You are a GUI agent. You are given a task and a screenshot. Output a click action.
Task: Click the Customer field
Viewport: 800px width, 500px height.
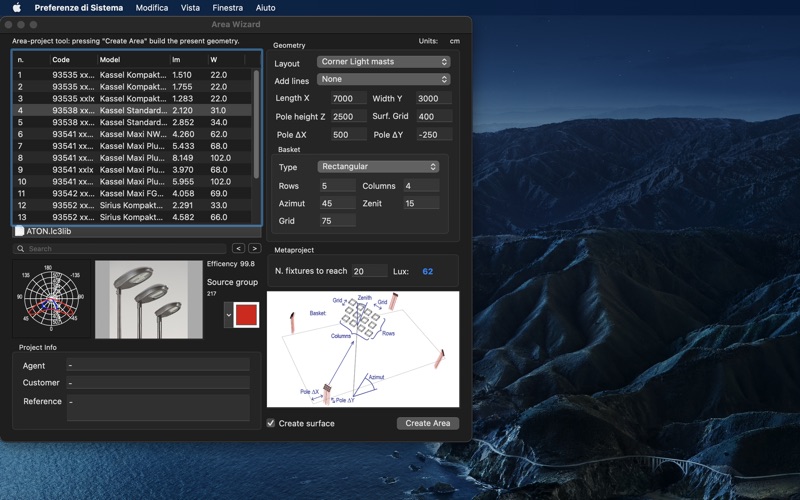coord(158,383)
